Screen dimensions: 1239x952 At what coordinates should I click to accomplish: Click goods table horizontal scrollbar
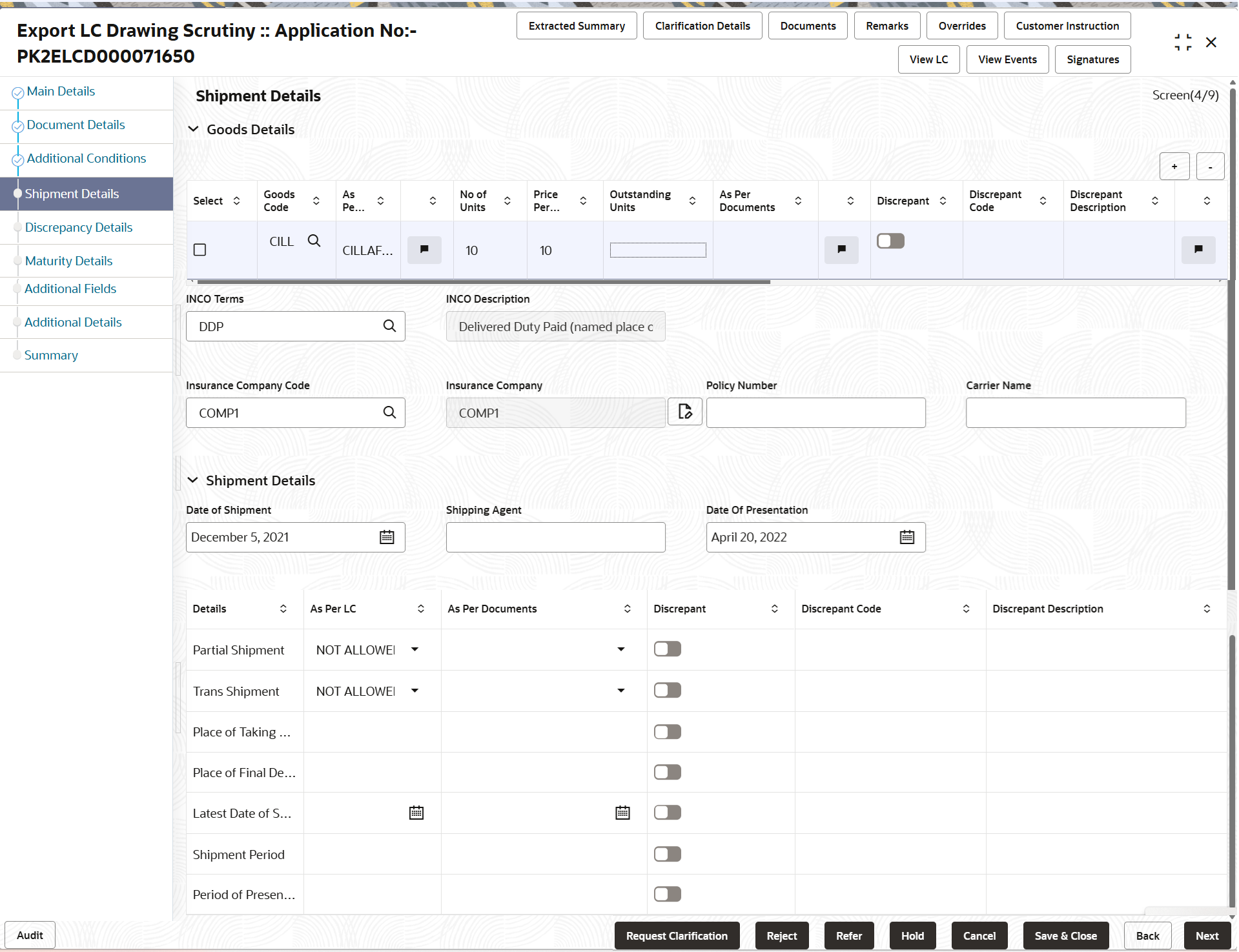pos(483,282)
